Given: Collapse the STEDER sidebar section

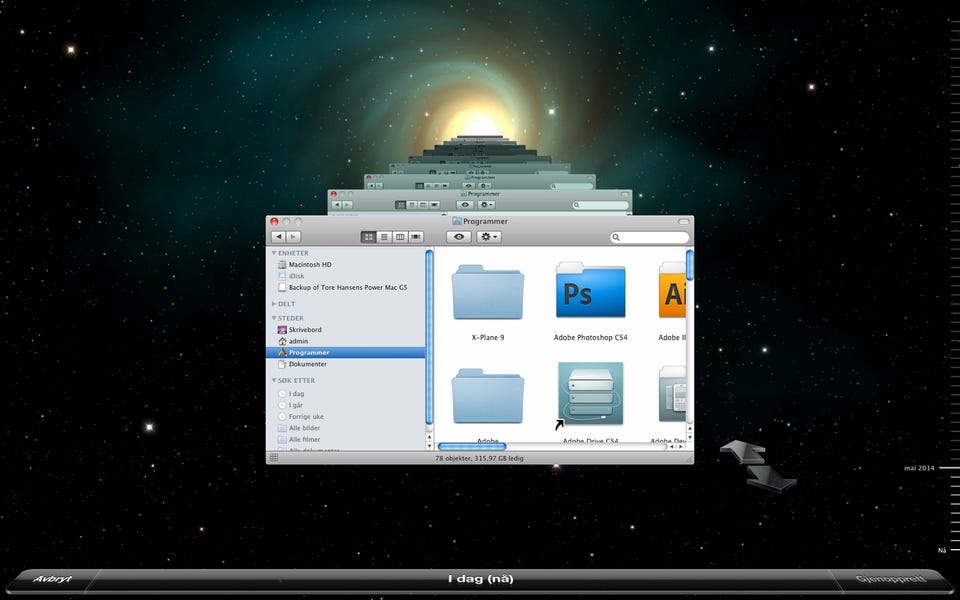Looking at the screenshot, I should [274, 318].
